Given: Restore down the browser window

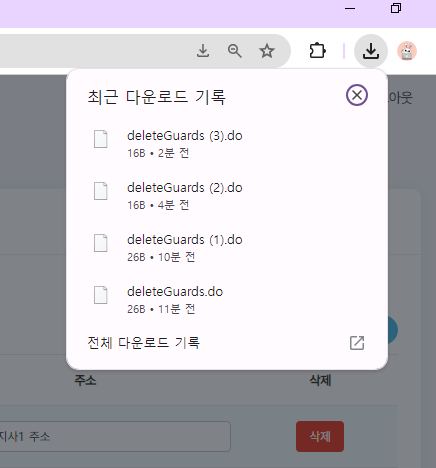Looking at the screenshot, I should tap(396, 8).
